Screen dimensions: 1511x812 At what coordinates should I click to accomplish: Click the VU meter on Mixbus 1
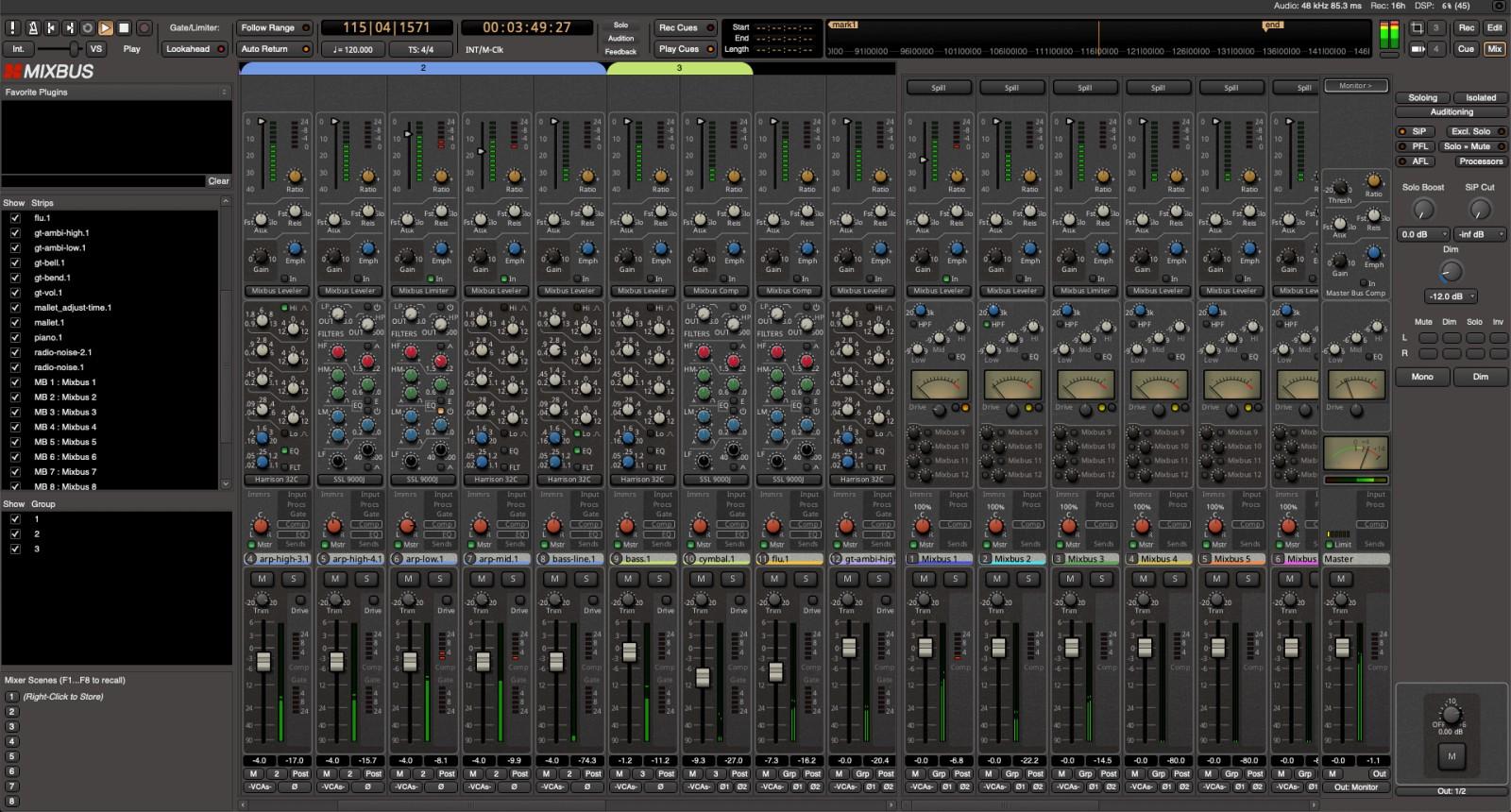pos(939,385)
